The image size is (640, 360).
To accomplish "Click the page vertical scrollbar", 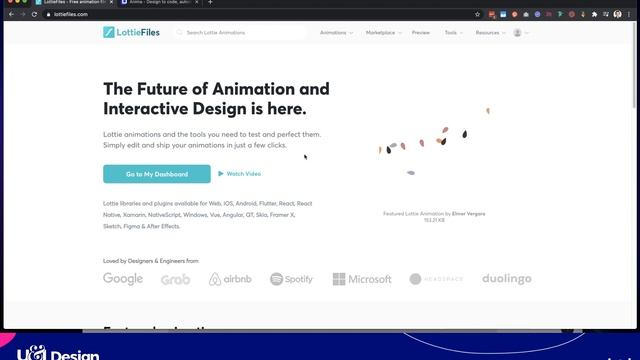I will [634, 65].
